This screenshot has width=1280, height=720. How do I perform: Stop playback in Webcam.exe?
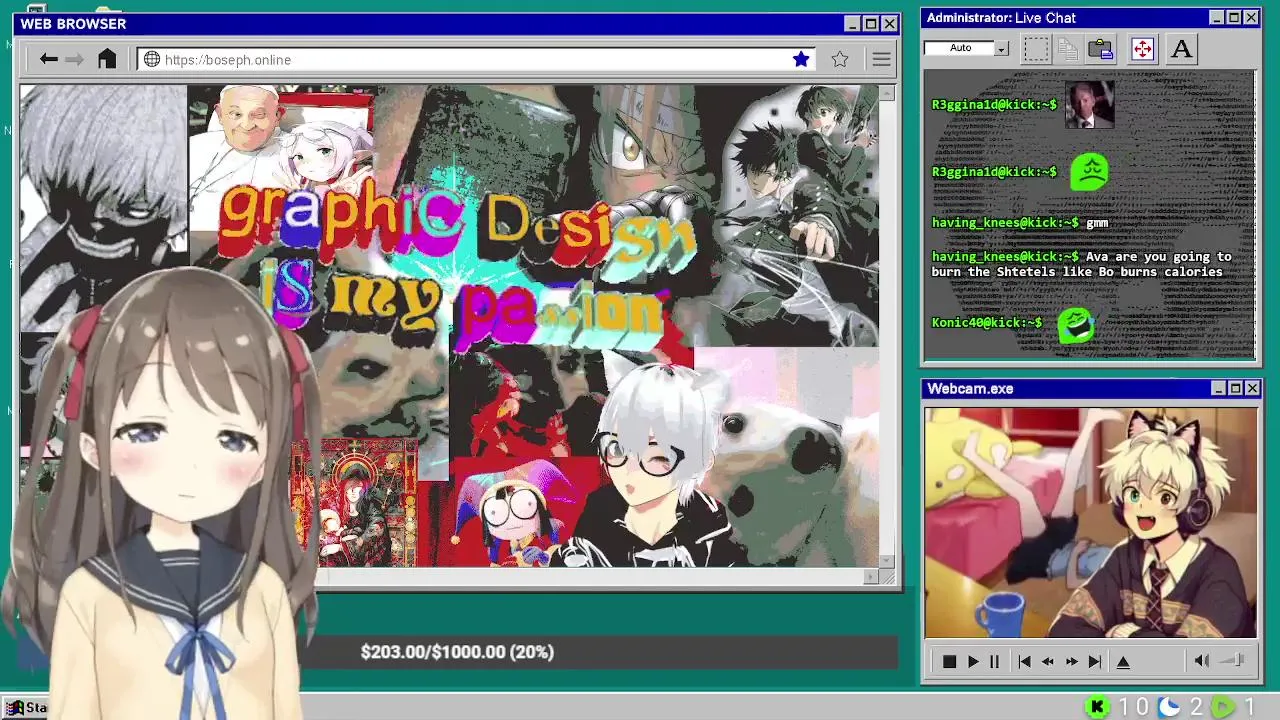click(949, 662)
